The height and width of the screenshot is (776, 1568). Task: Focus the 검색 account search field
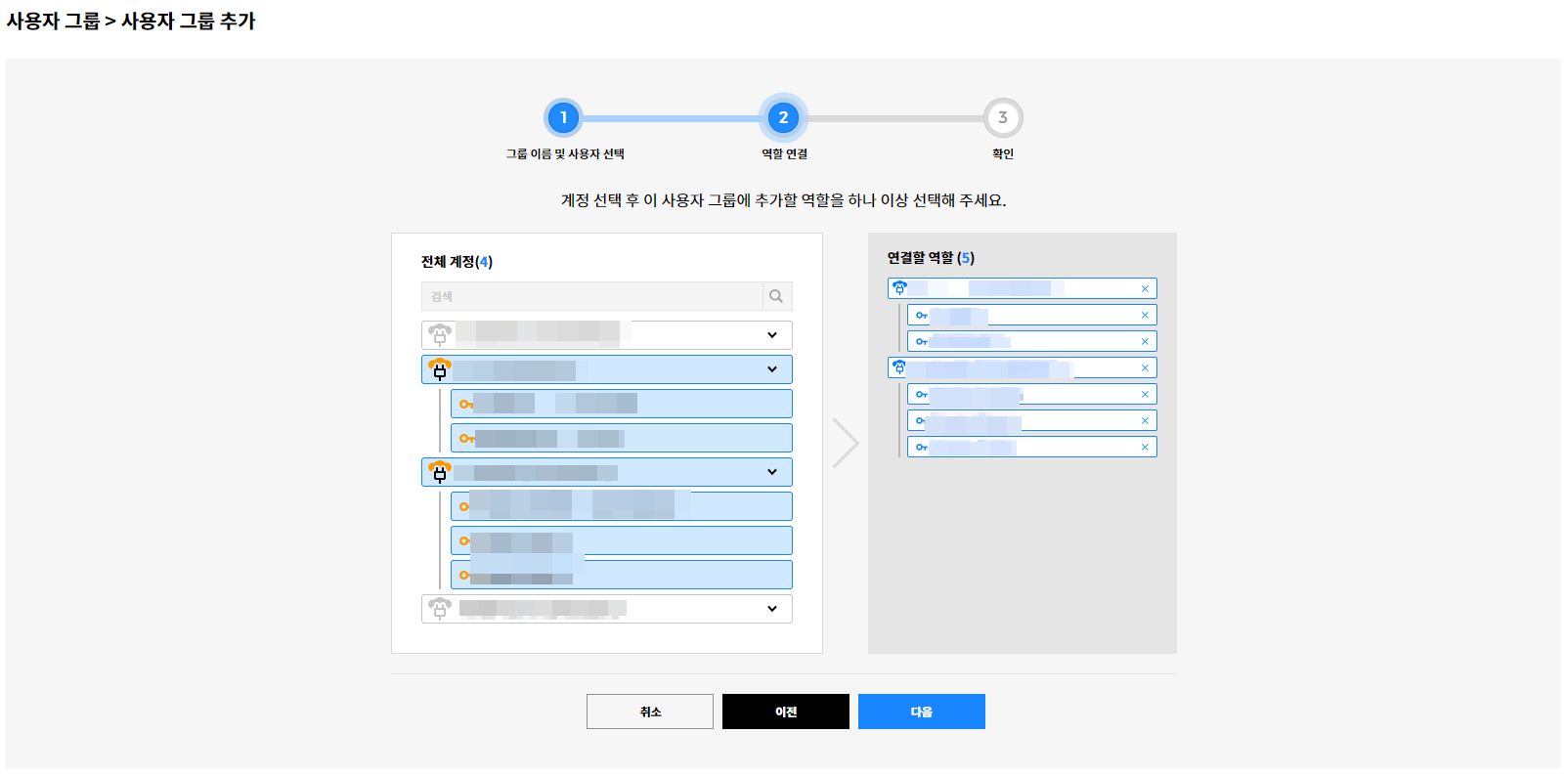[x=591, y=296]
